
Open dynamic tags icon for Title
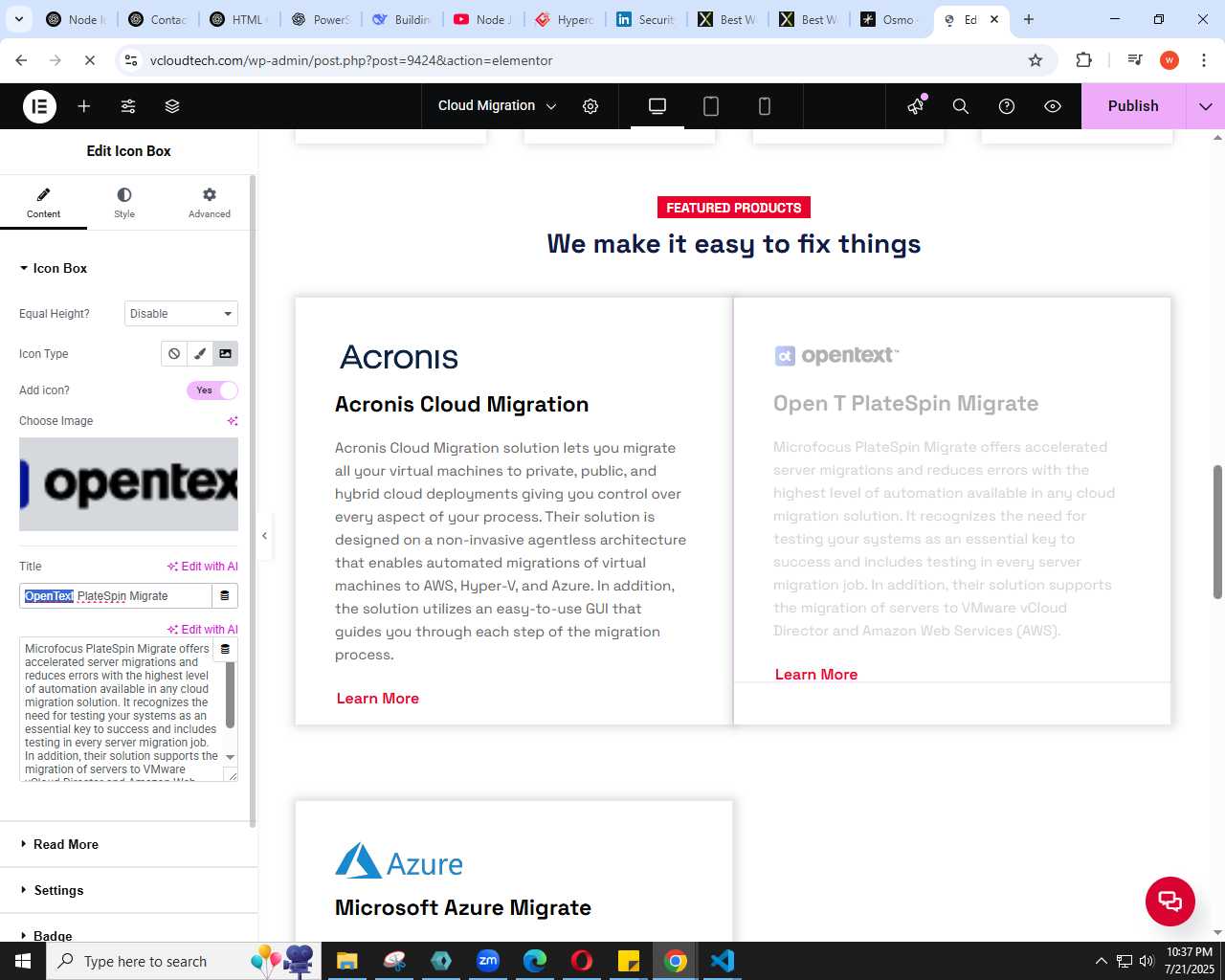pyautogui.click(x=225, y=596)
